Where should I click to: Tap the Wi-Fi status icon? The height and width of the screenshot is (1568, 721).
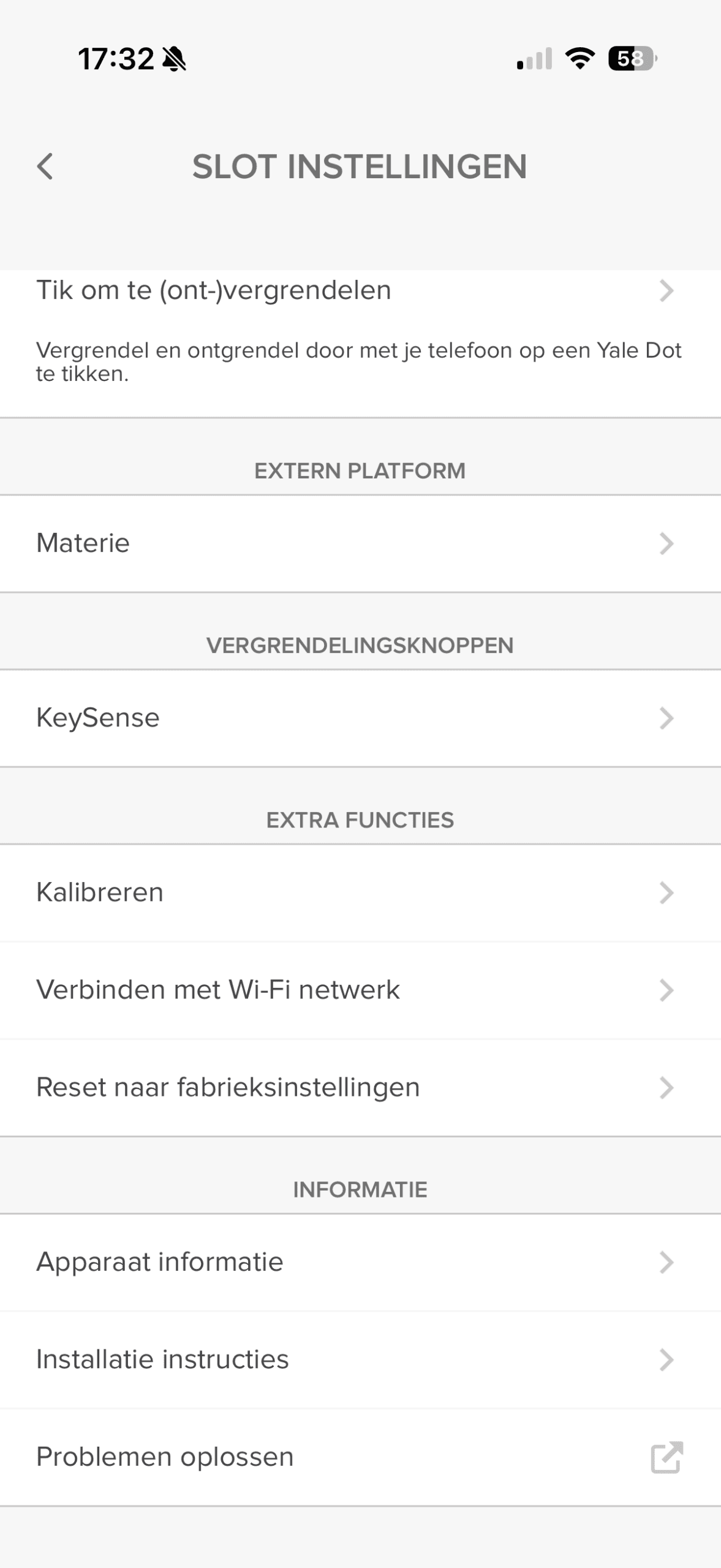tap(579, 59)
